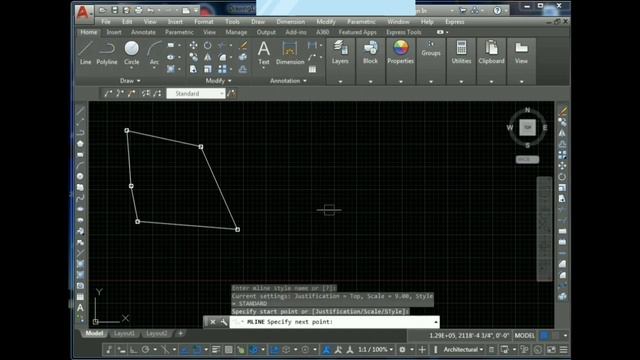This screenshot has width=640, height=360.
Task: Toggle Lineweight display in status bar
Action: coord(216,350)
